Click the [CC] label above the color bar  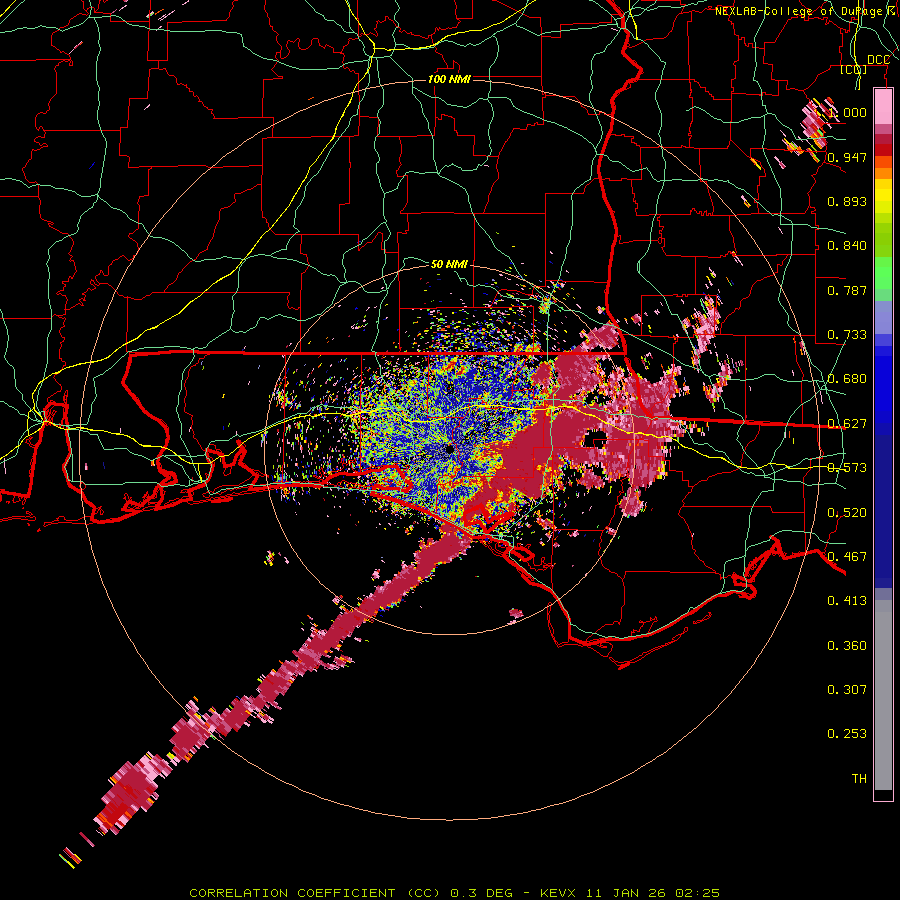click(x=854, y=70)
